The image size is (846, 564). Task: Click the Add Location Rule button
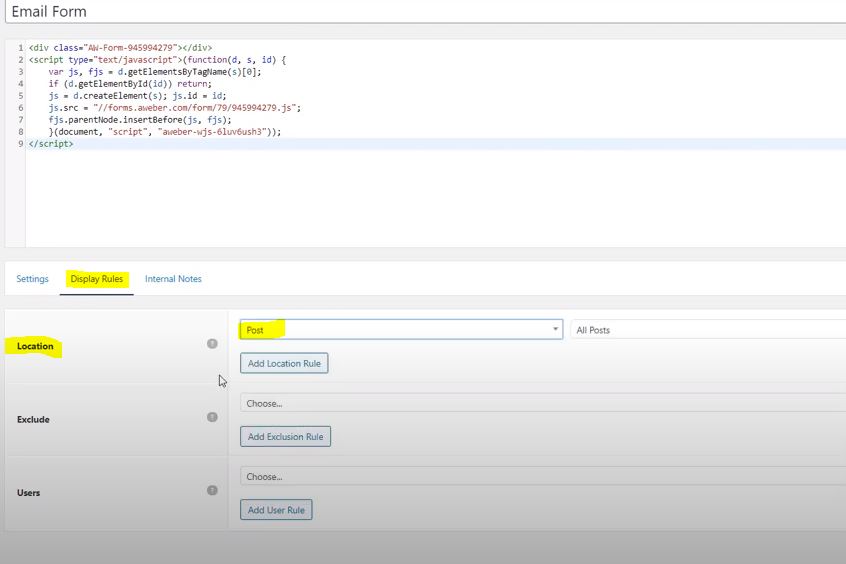(284, 363)
